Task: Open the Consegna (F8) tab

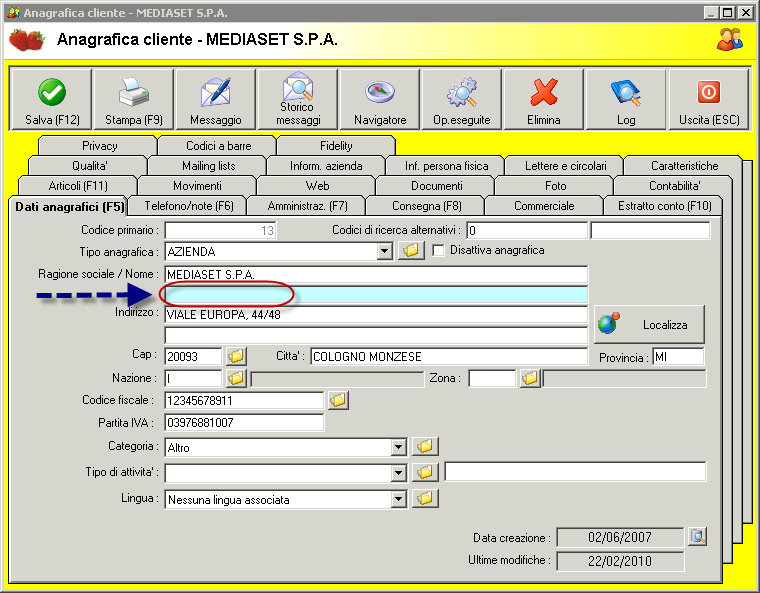Action: point(427,206)
